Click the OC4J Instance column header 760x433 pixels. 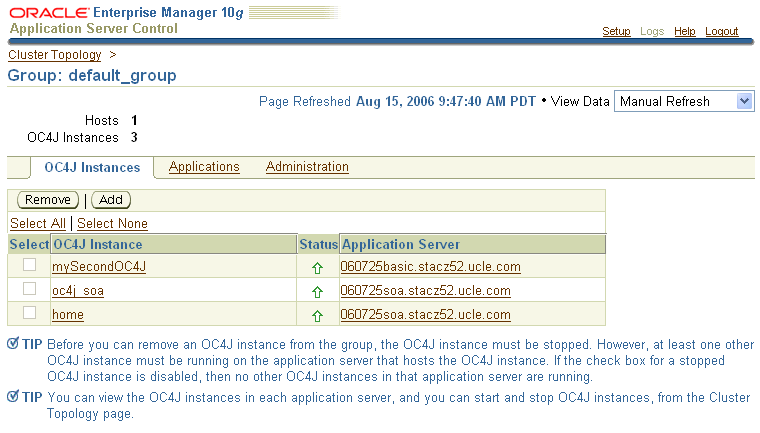[x=174, y=244]
